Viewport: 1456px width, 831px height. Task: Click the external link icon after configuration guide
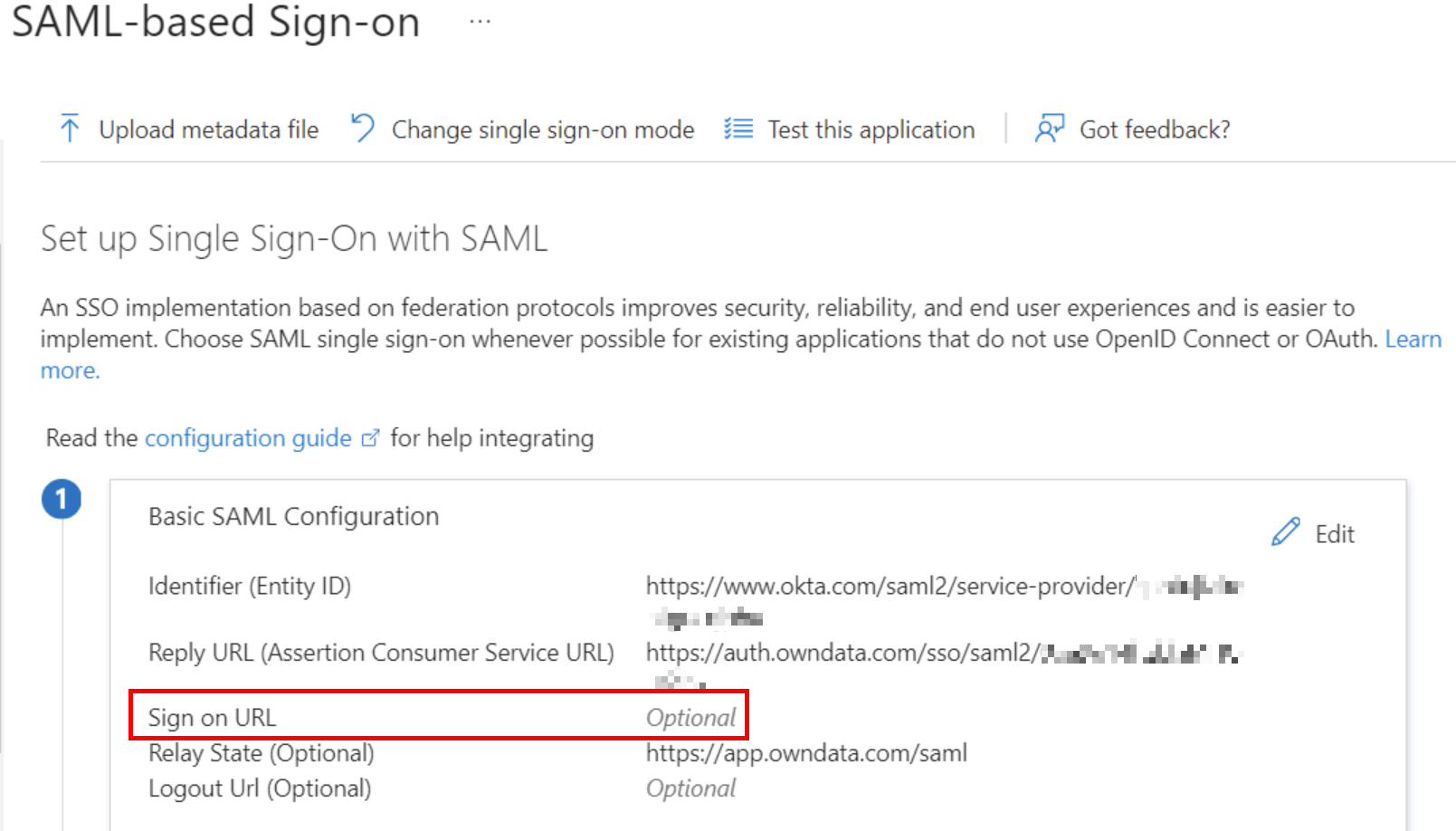[x=371, y=438]
